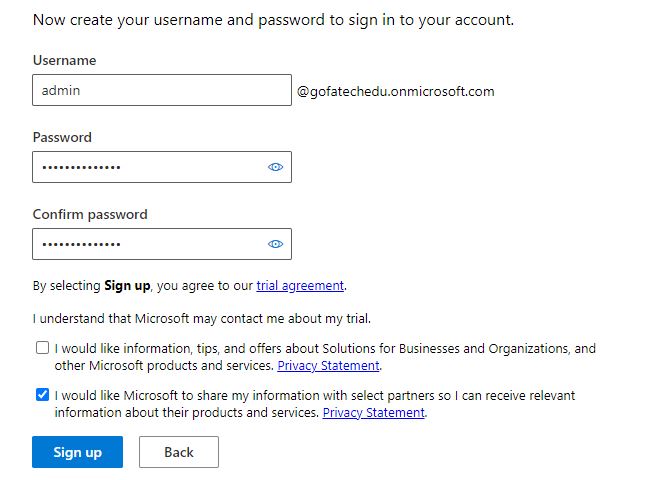Open the trial agreement link

pos(300,286)
